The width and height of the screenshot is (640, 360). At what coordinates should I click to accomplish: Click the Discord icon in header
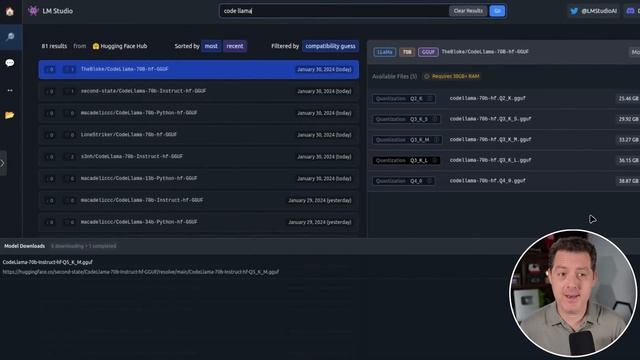click(631, 11)
